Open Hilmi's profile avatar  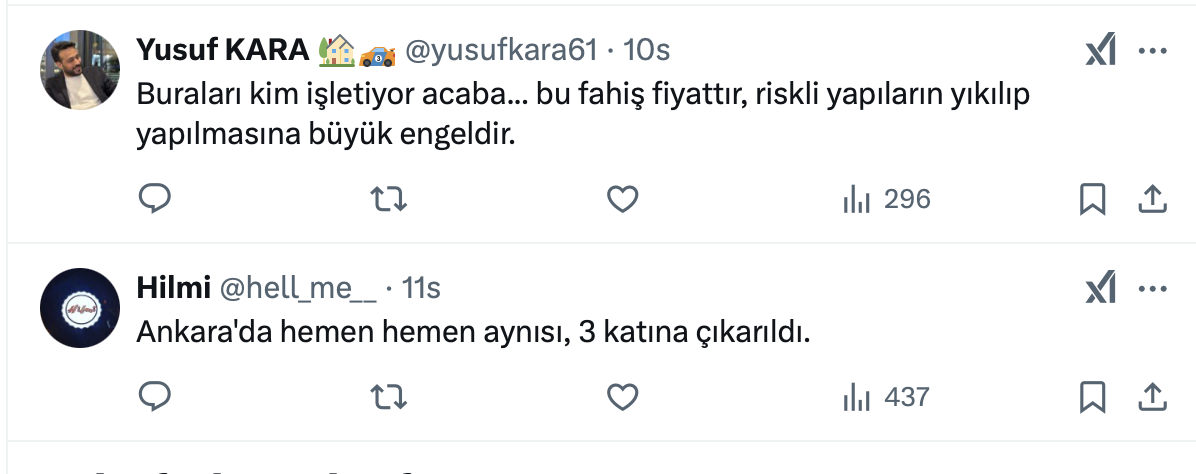[x=79, y=307]
